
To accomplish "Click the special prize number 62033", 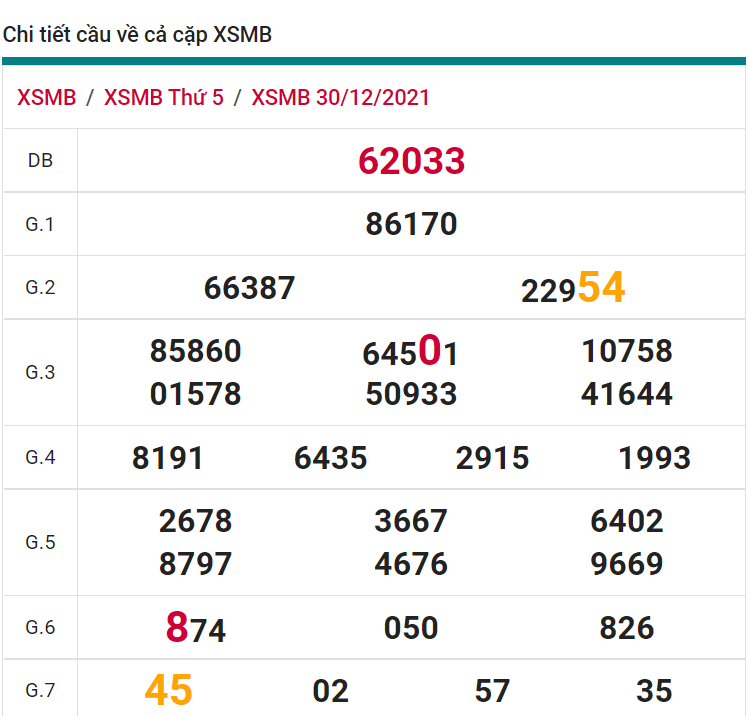I will 411,161.
